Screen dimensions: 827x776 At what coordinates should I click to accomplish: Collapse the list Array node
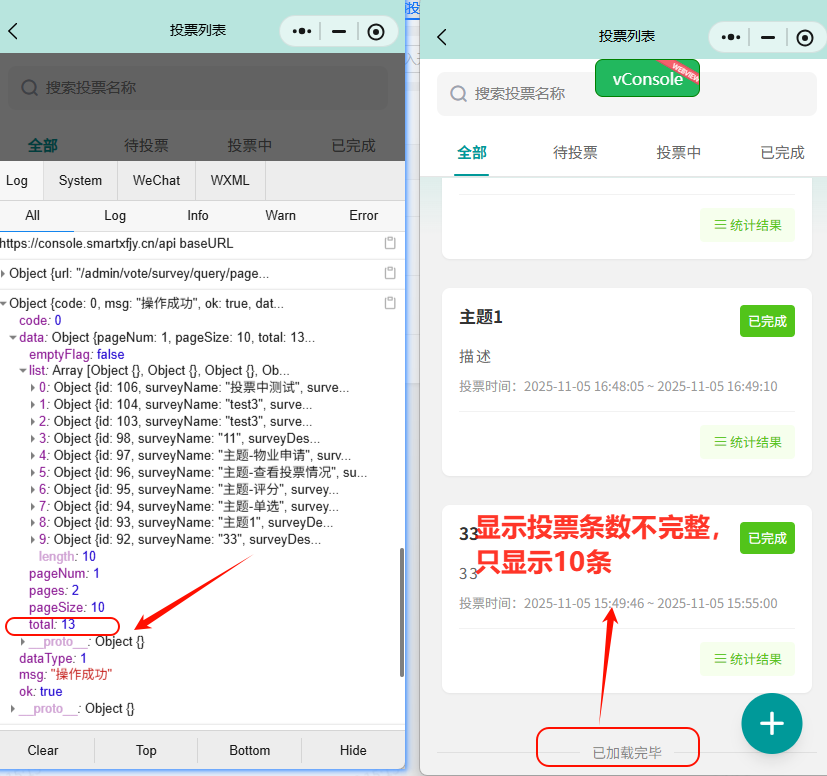(x=23, y=371)
